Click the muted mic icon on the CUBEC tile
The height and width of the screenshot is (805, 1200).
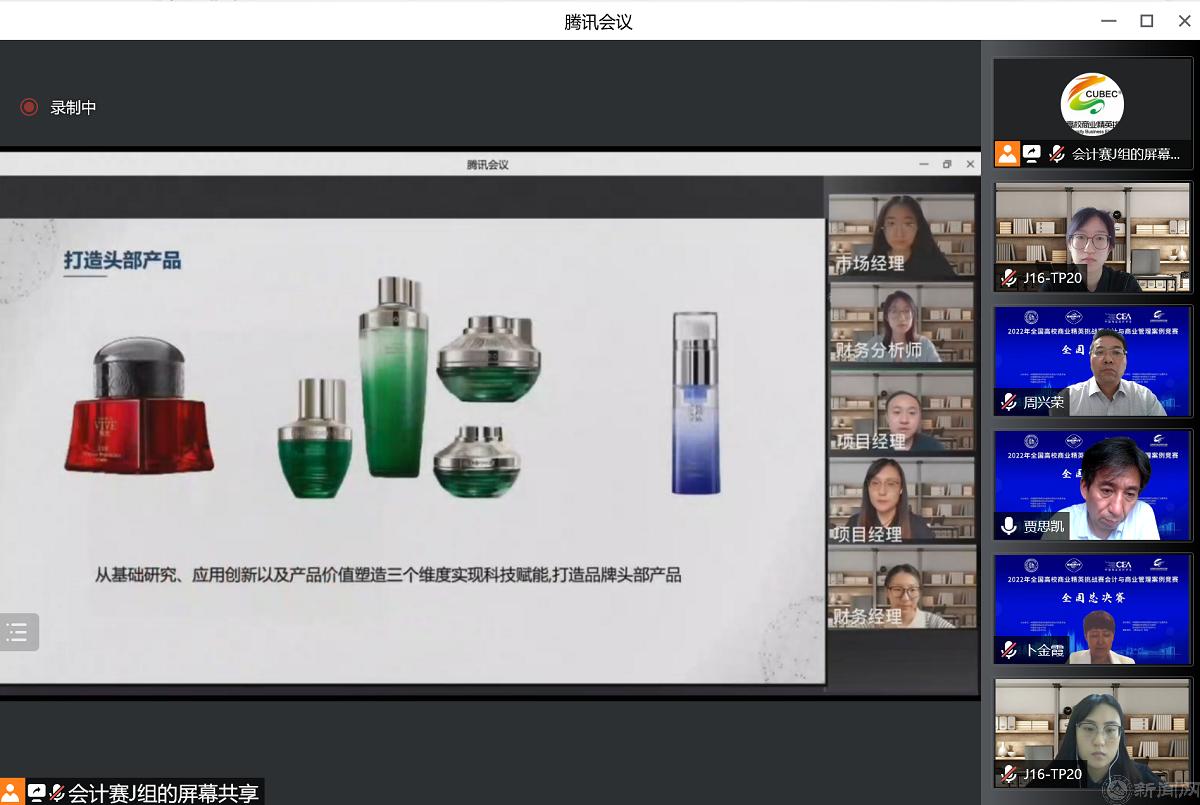pyautogui.click(x=1056, y=154)
